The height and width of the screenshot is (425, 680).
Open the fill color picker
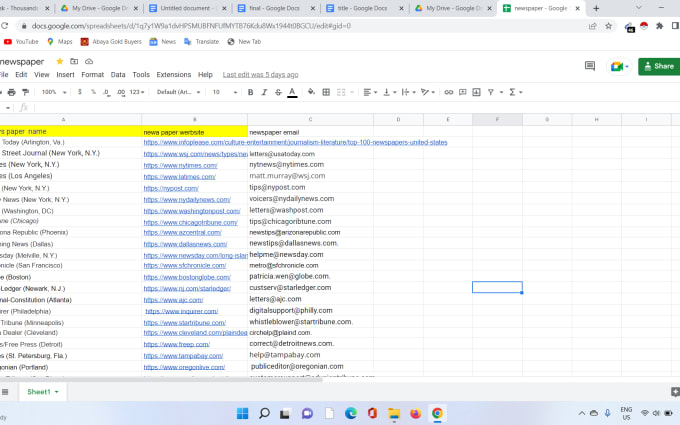coord(311,92)
